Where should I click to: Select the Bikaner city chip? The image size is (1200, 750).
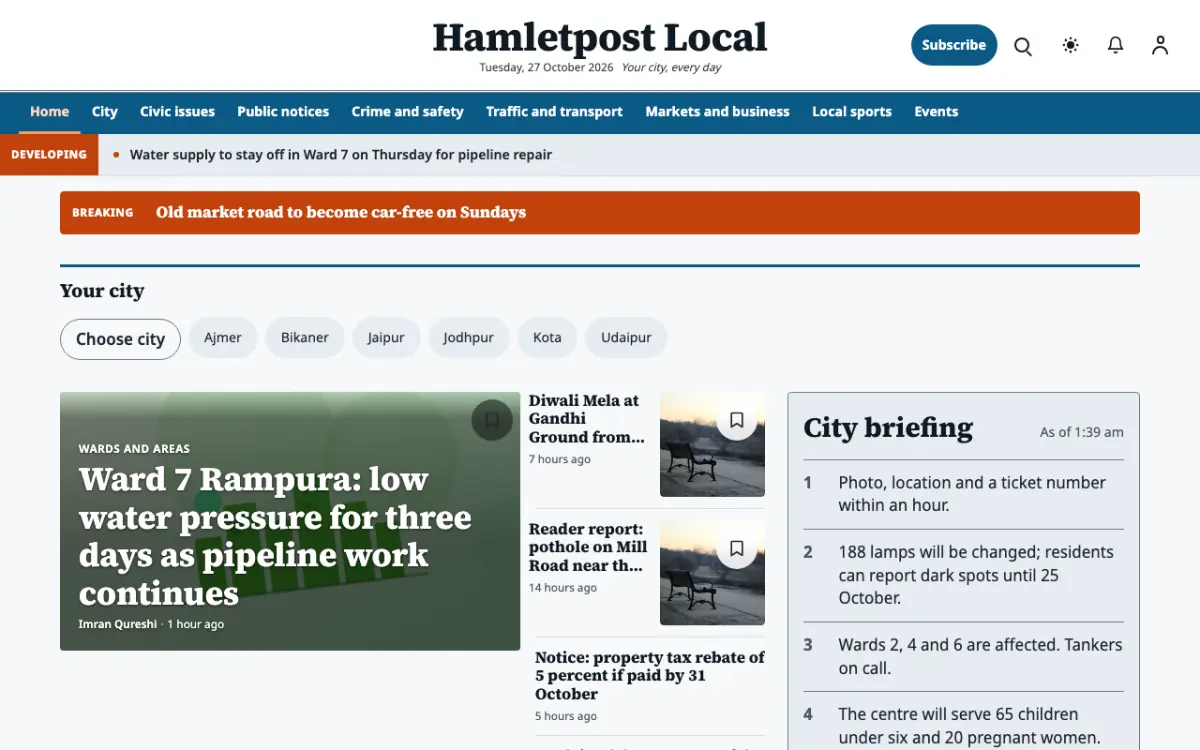pos(305,338)
